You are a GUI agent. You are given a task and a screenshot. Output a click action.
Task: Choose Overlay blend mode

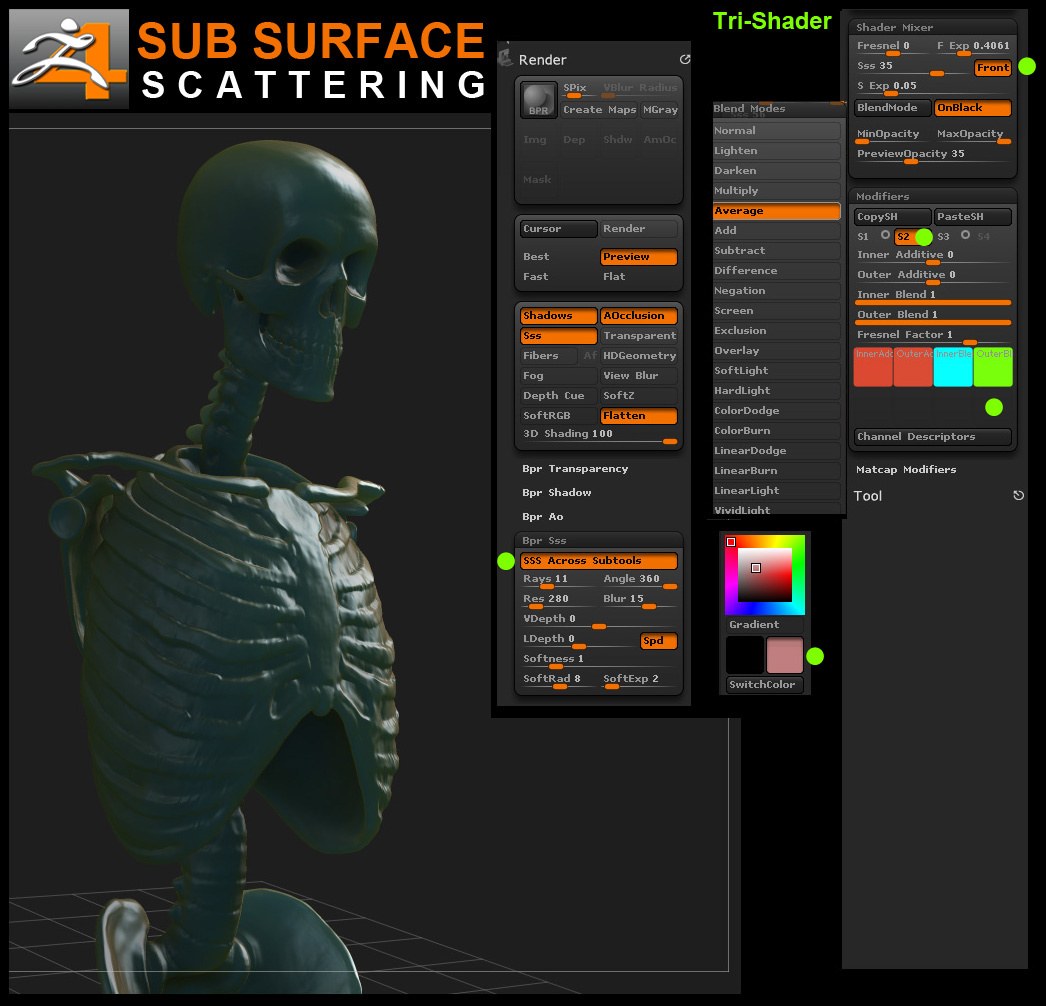(776, 351)
